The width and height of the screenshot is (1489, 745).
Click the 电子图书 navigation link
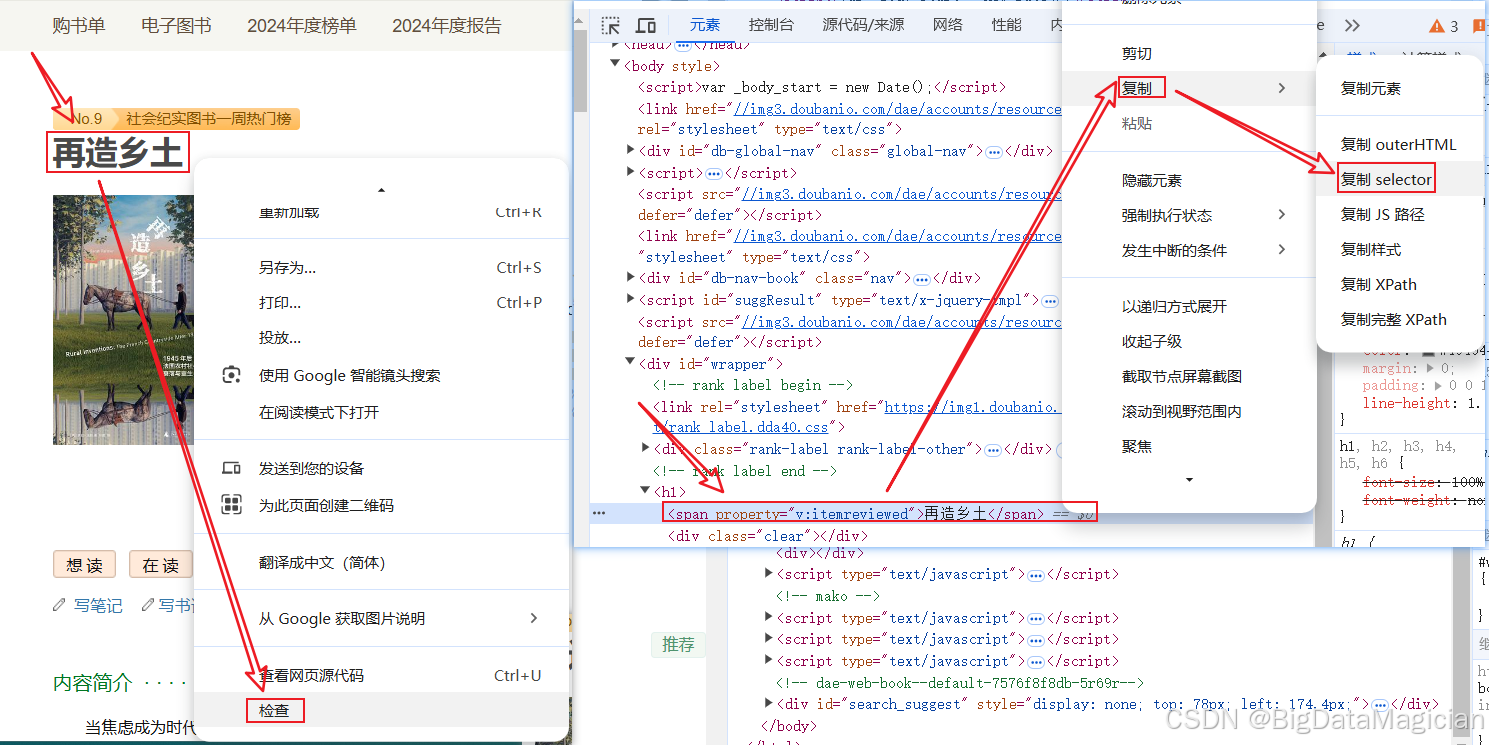click(176, 26)
